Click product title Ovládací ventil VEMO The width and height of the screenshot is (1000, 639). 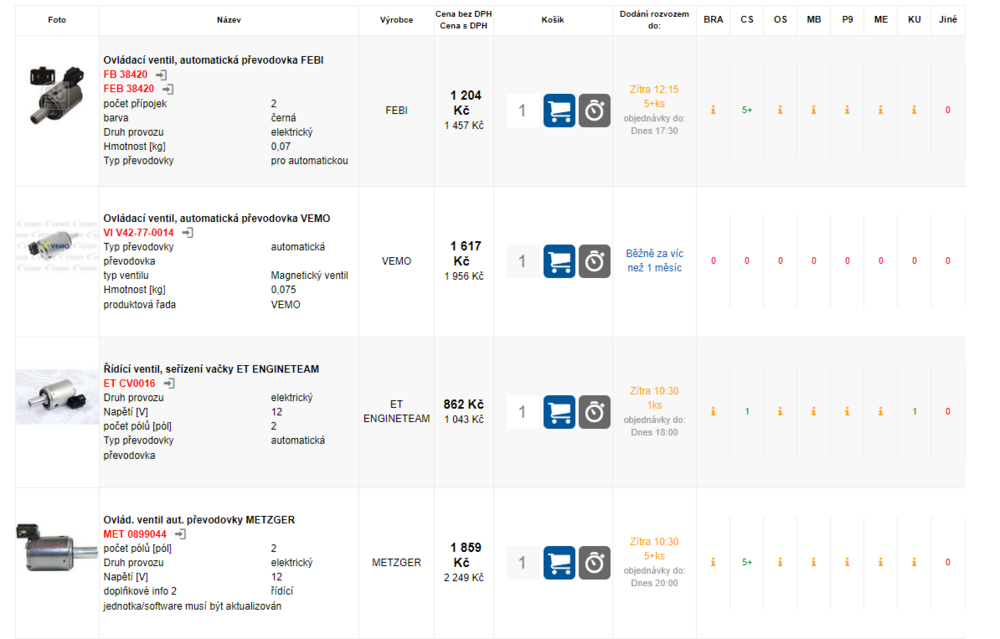217,218
